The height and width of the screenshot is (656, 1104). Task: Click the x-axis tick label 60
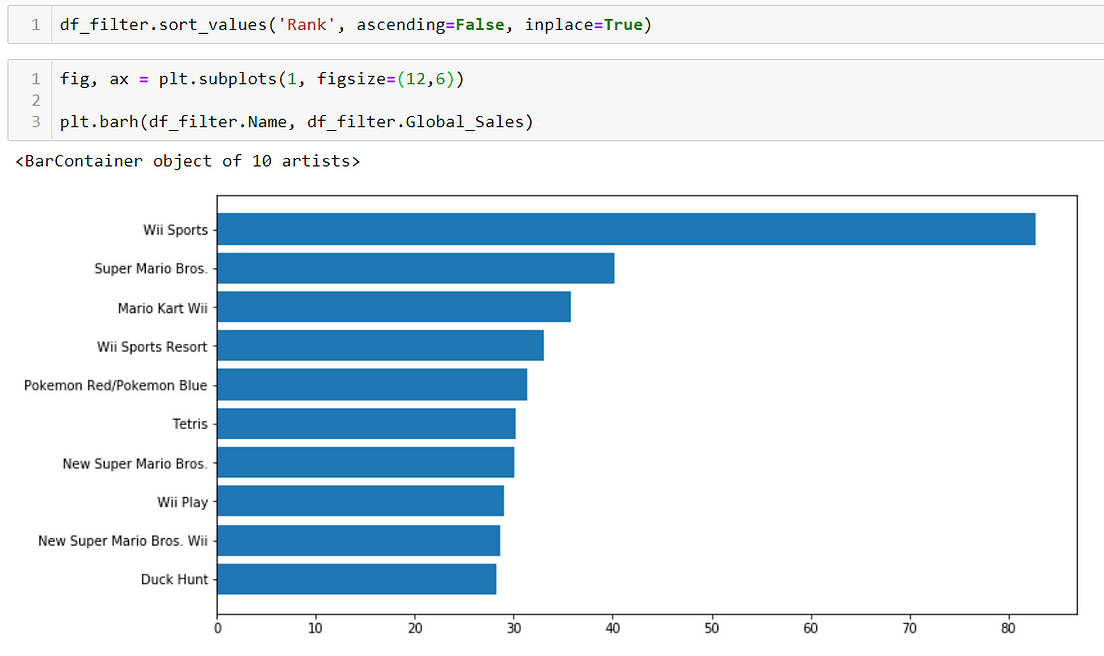(x=810, y=628)
